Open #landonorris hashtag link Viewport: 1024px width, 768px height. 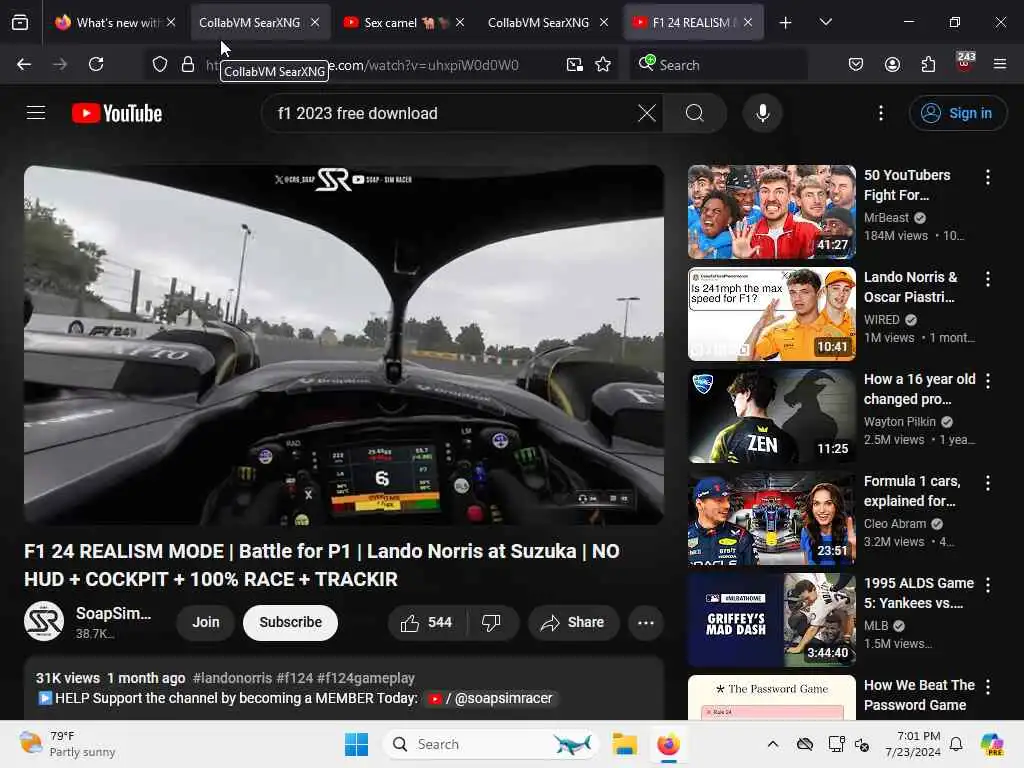[x=232, y=678]
